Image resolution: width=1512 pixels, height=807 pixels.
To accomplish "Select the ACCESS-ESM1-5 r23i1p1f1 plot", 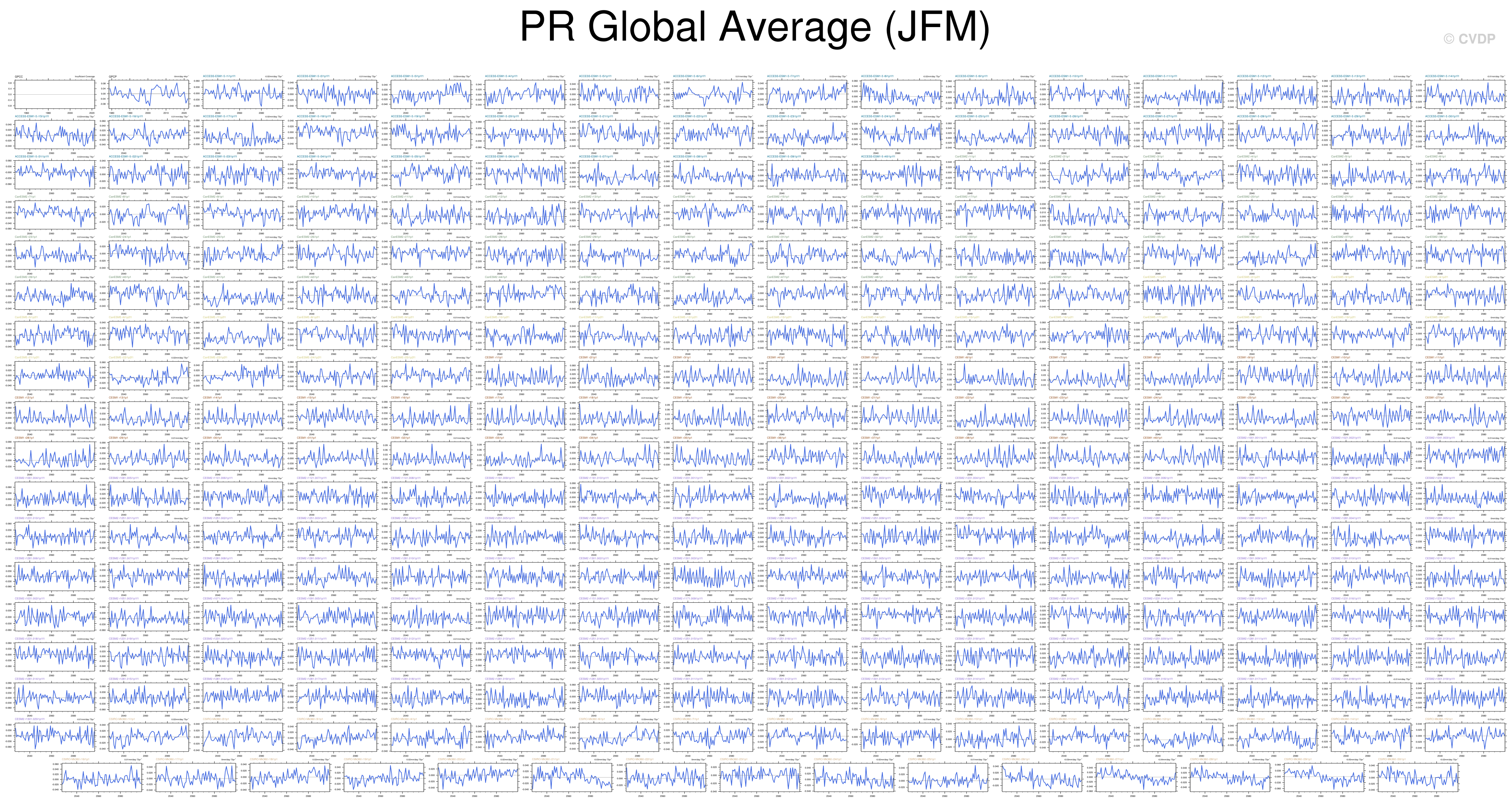I will [x=807, y=134].
